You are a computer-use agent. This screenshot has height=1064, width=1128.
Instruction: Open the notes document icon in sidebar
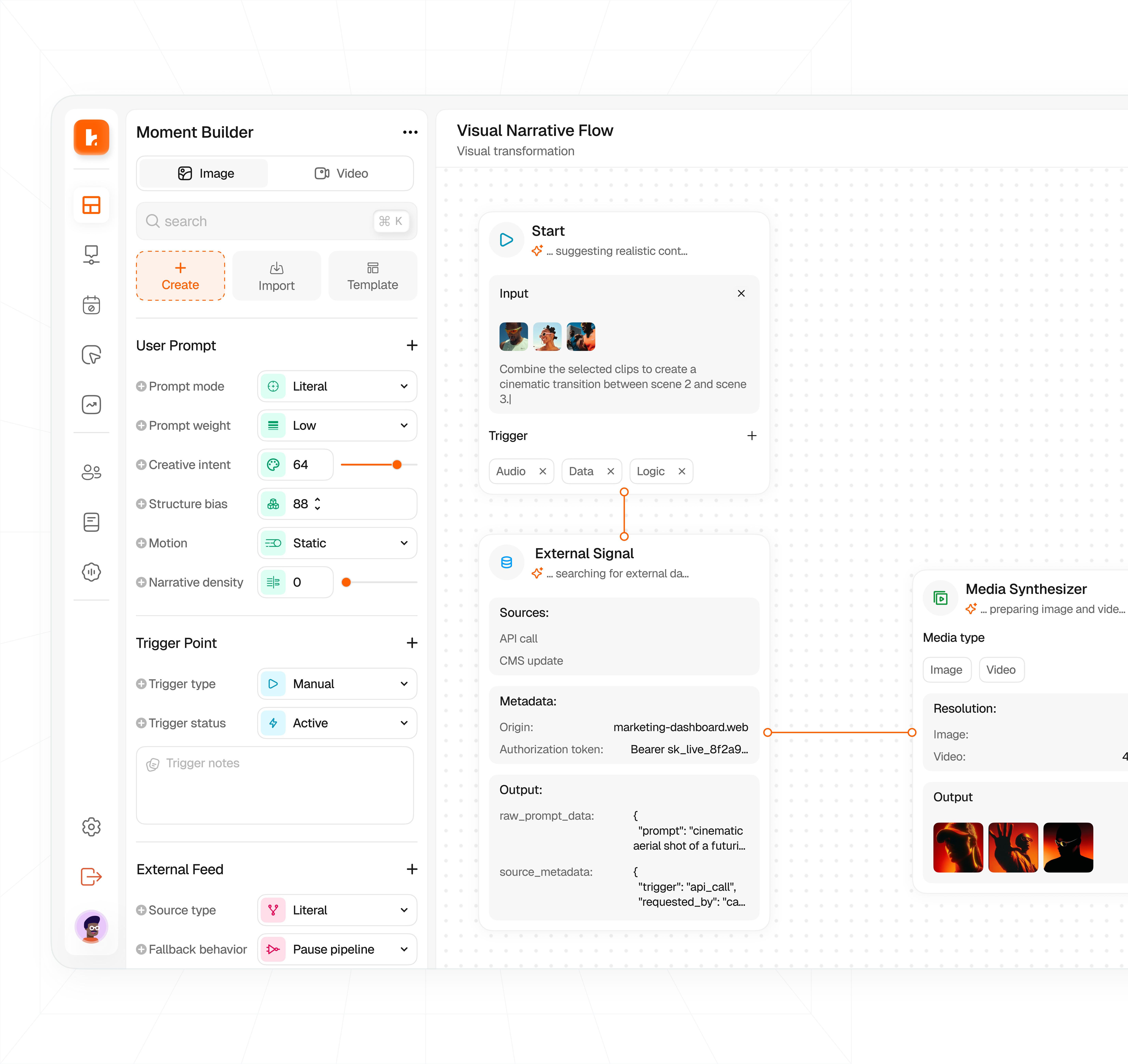tap(91, 522)
